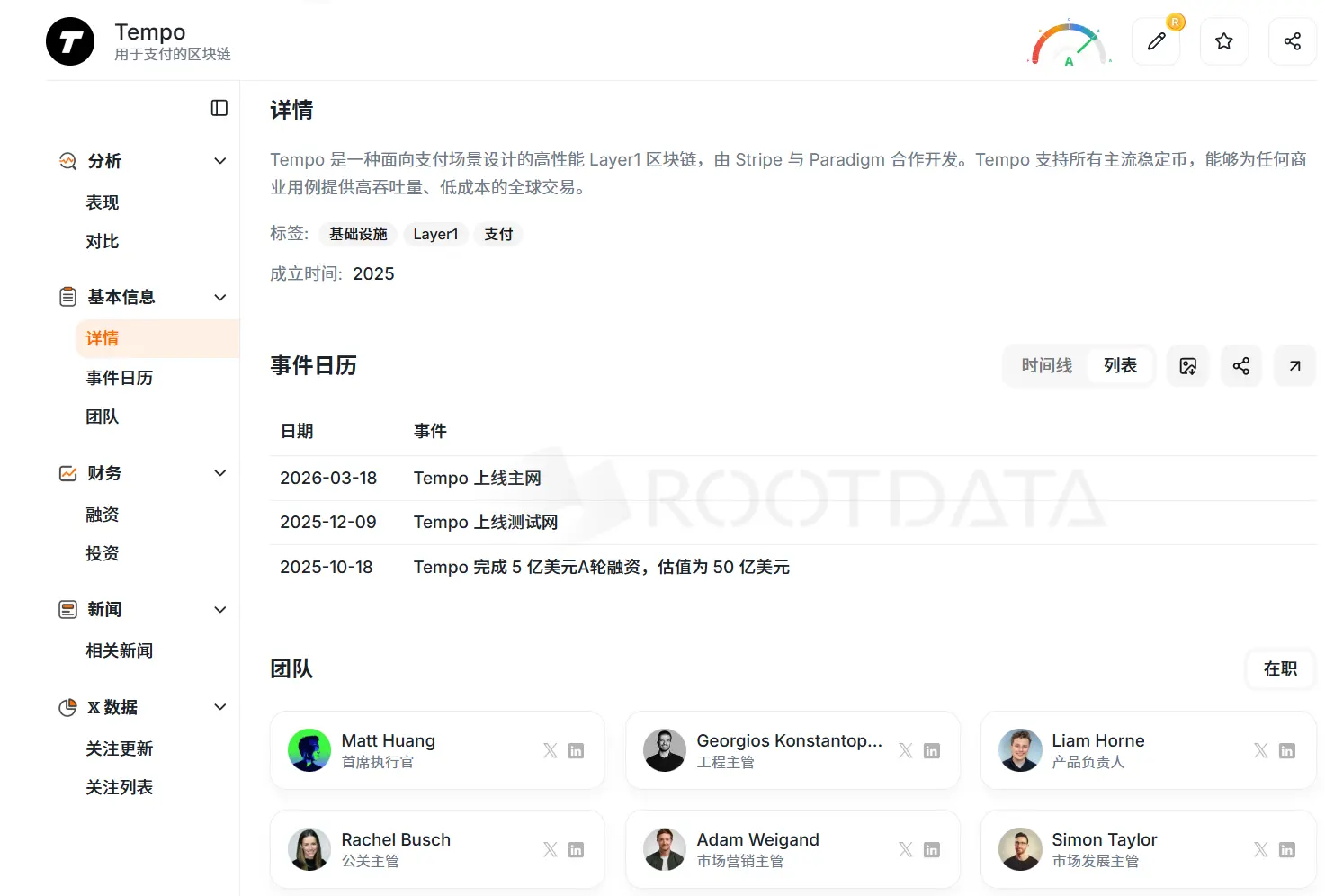Go to 关注列表 in sidebar
Viewport: 1325px width, 896px height.
[120, 787]
